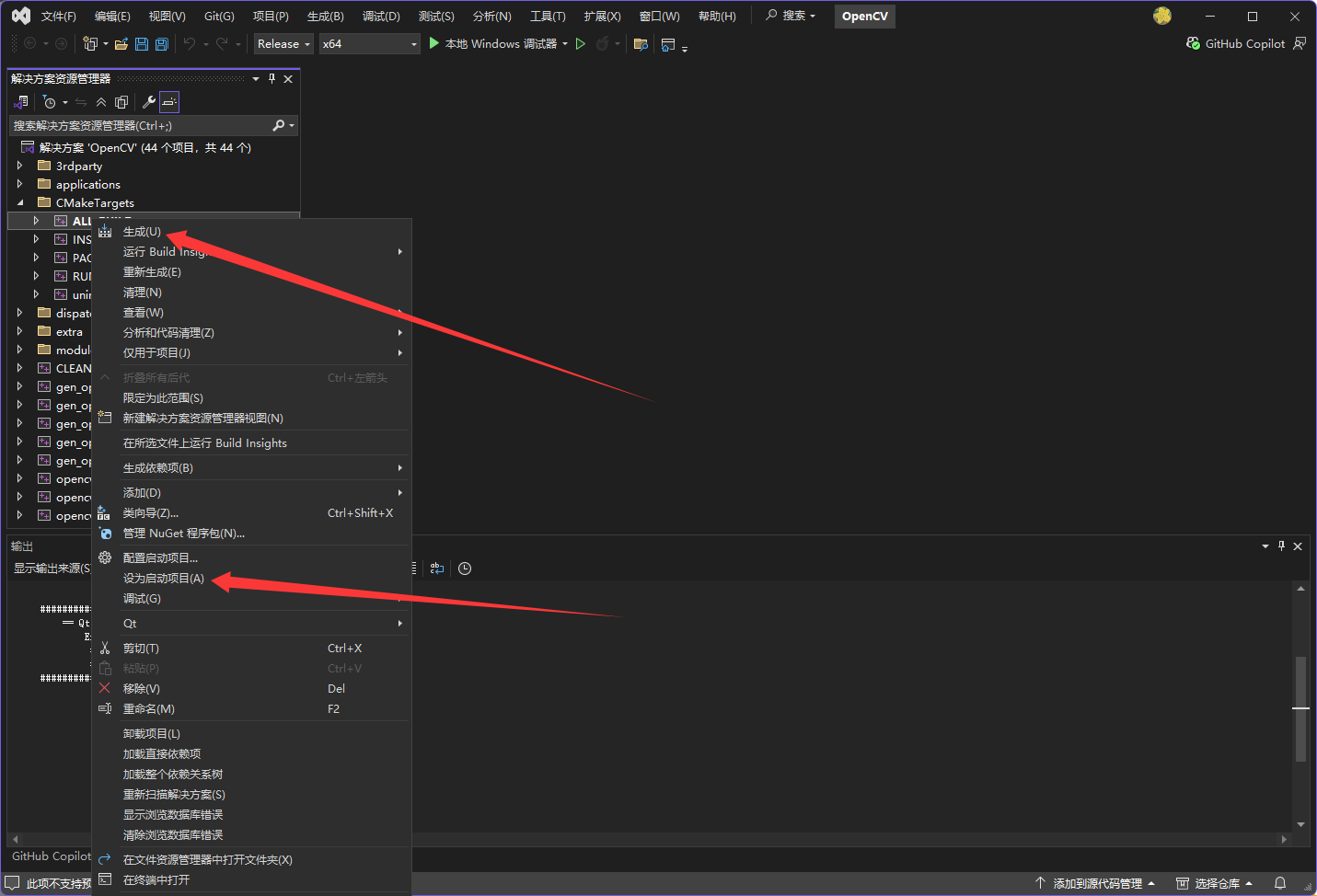Click 本地 Windows 调试器 start button
1317x896 pixels.
point(492,43)
